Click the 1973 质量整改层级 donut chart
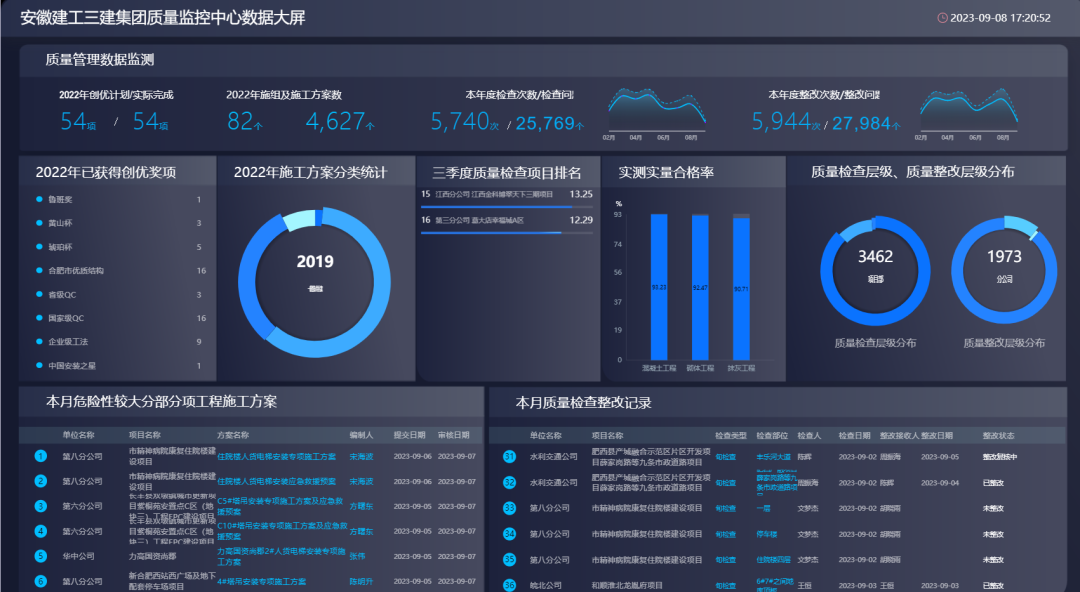The width and height of the screenshot is (1080, 592). tap(1004, 264)
